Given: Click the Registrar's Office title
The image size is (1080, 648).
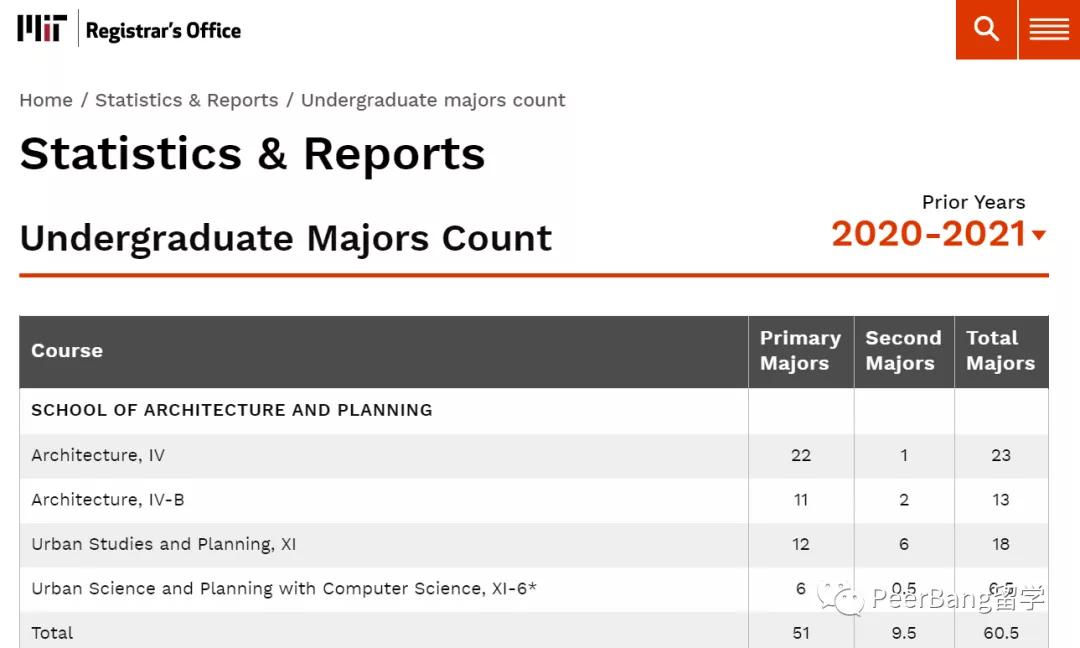Looking at the screenshot, I should point(163,31).
